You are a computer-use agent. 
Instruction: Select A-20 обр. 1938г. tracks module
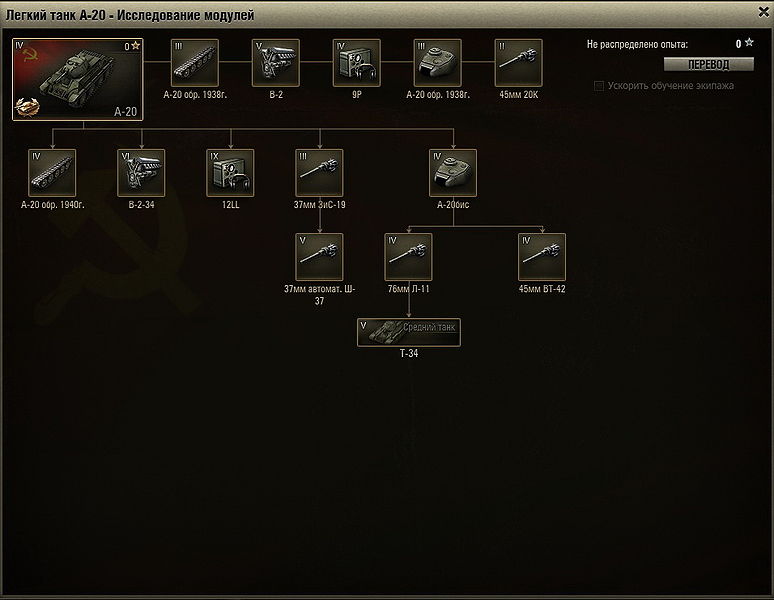tap(194, 63)
